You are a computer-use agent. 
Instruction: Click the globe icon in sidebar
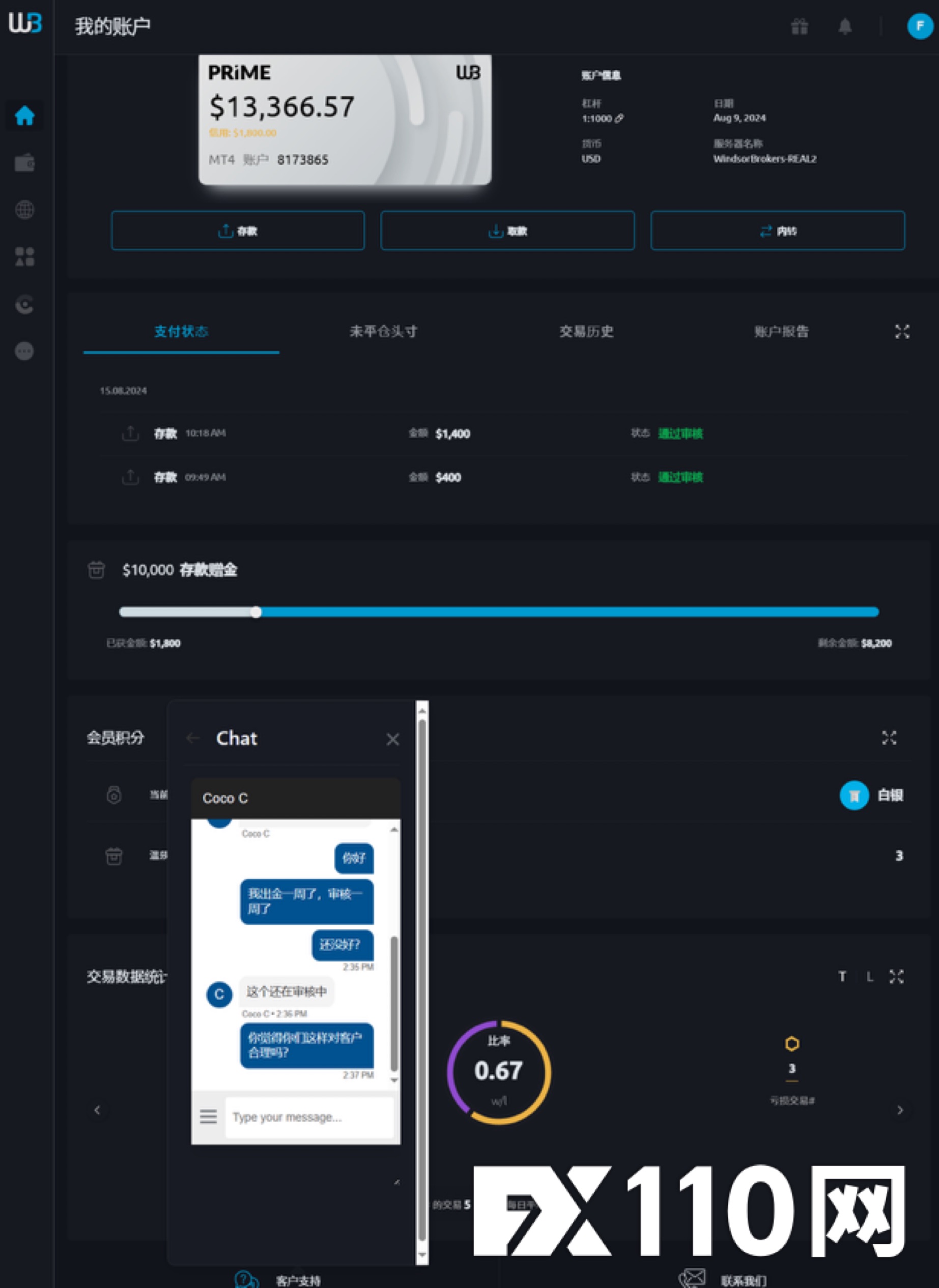point(24,210)
